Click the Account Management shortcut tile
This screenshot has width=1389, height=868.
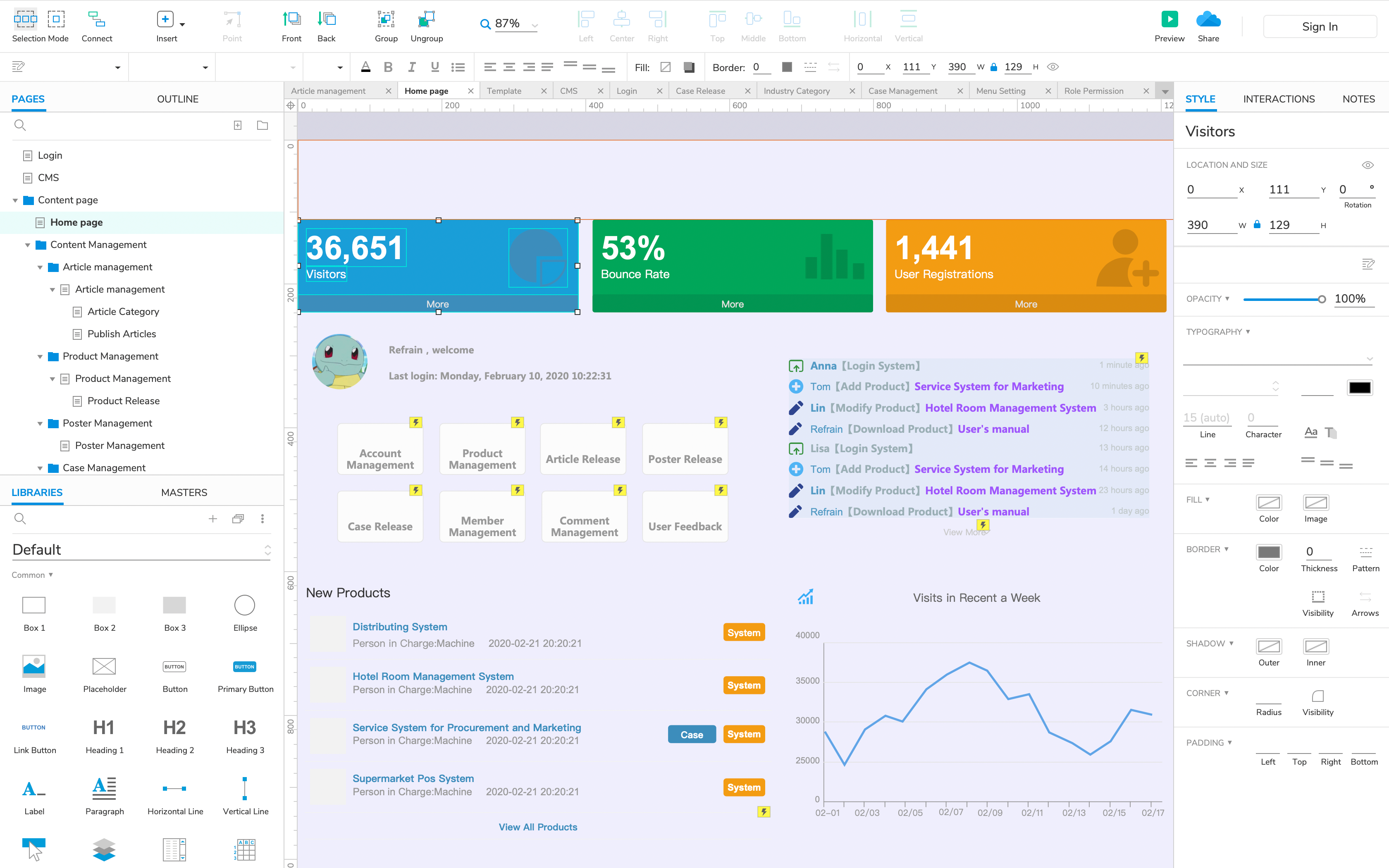pyautogui.click(x=380, y=449)
